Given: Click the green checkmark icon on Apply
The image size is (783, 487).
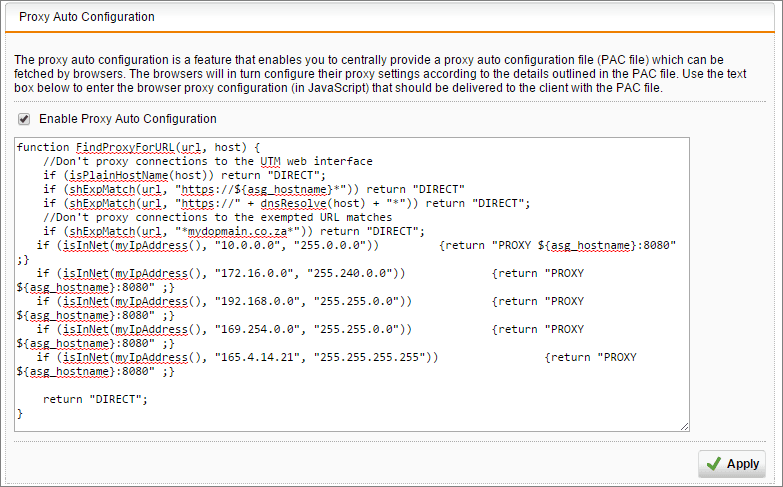Looking at the screenshot, I should click(714, 464).
